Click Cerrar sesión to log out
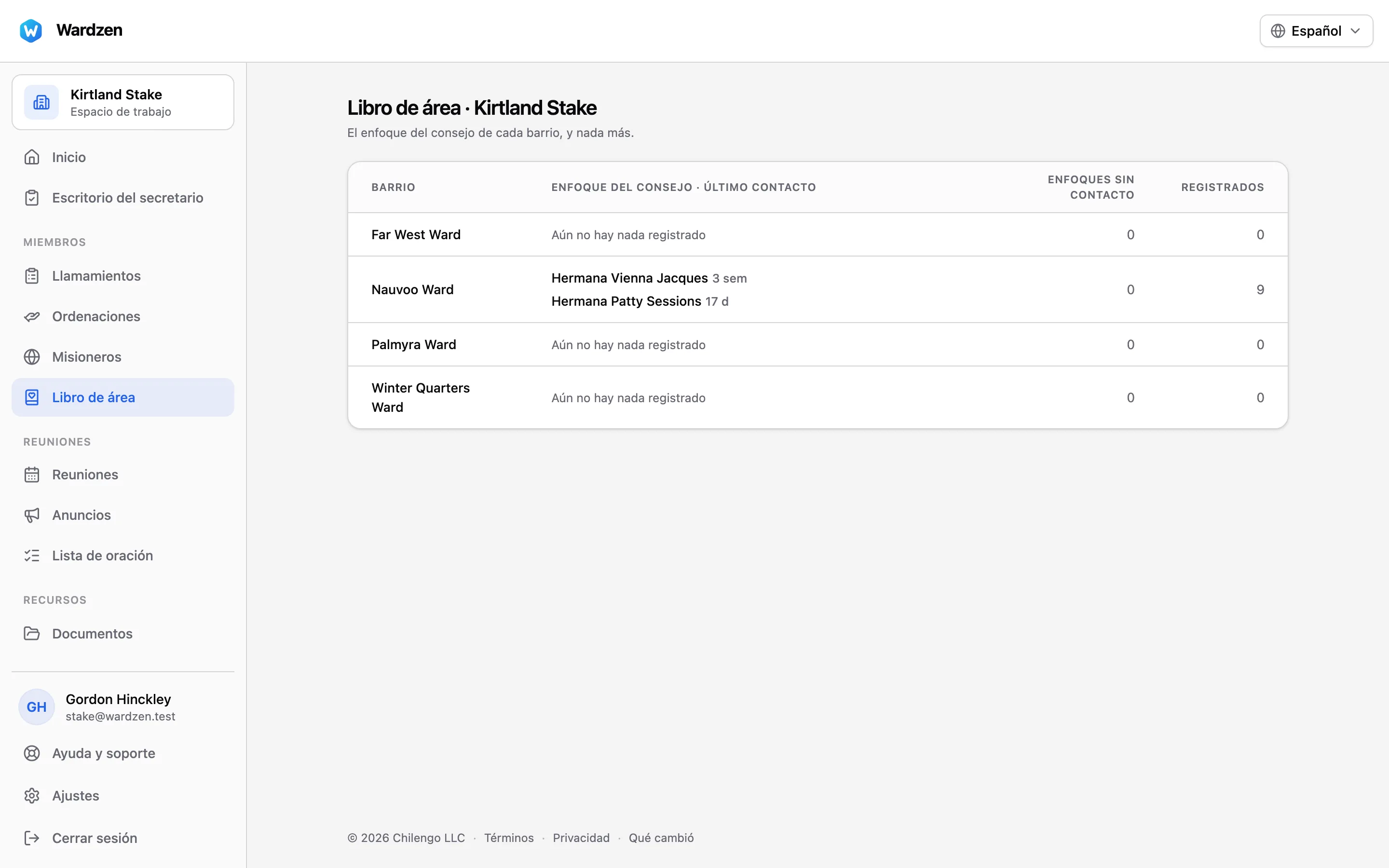 123,838
